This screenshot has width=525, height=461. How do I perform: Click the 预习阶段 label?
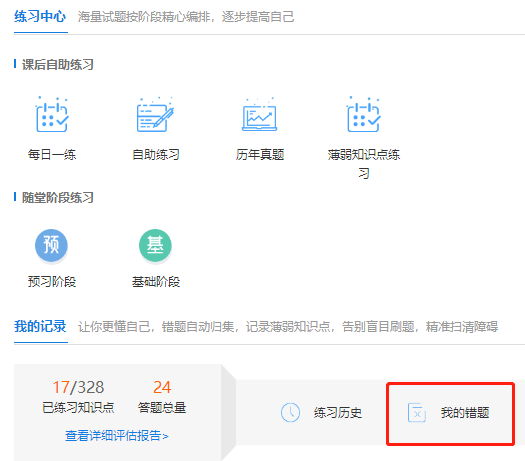pyautogui.click(x=52, y=282)
